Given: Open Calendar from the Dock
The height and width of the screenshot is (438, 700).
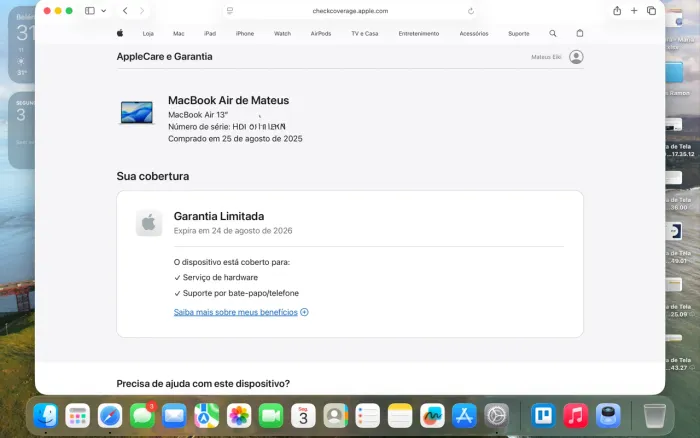Looking at the screenshot, I should pos(304,416).
